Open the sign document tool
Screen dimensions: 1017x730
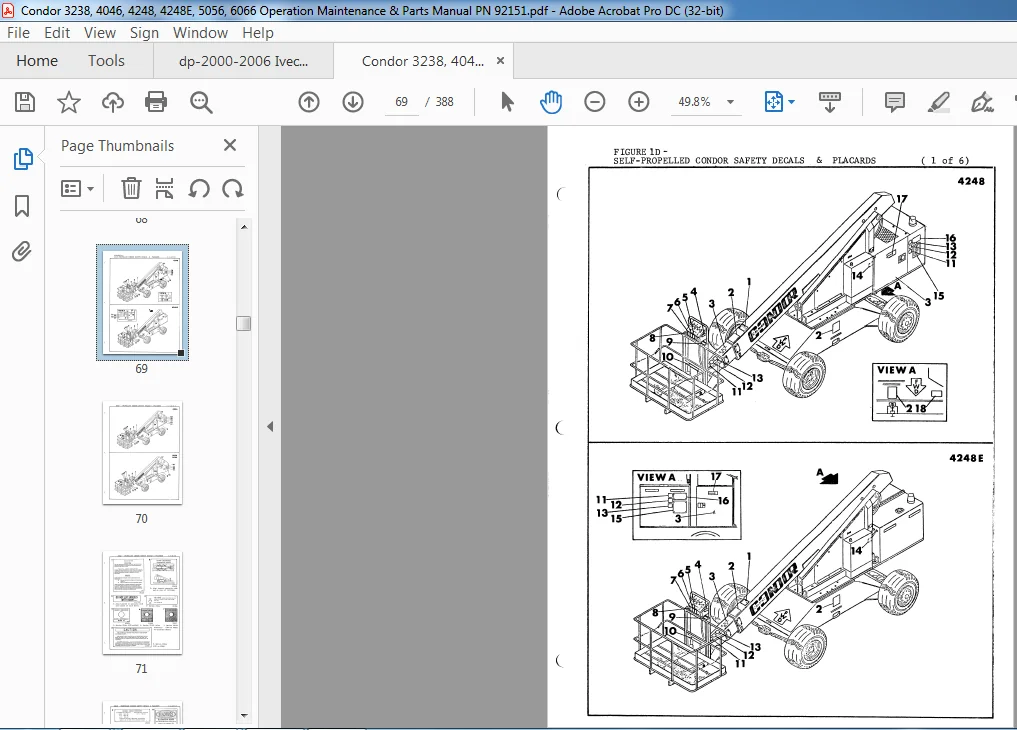click(982, 102)
